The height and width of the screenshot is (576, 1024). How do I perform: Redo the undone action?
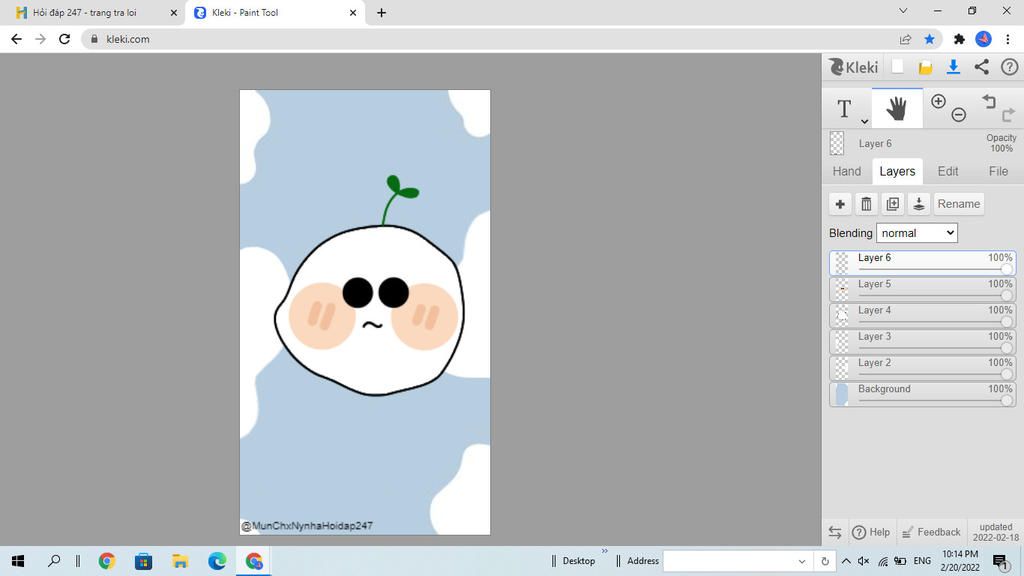click(1008, 115)
